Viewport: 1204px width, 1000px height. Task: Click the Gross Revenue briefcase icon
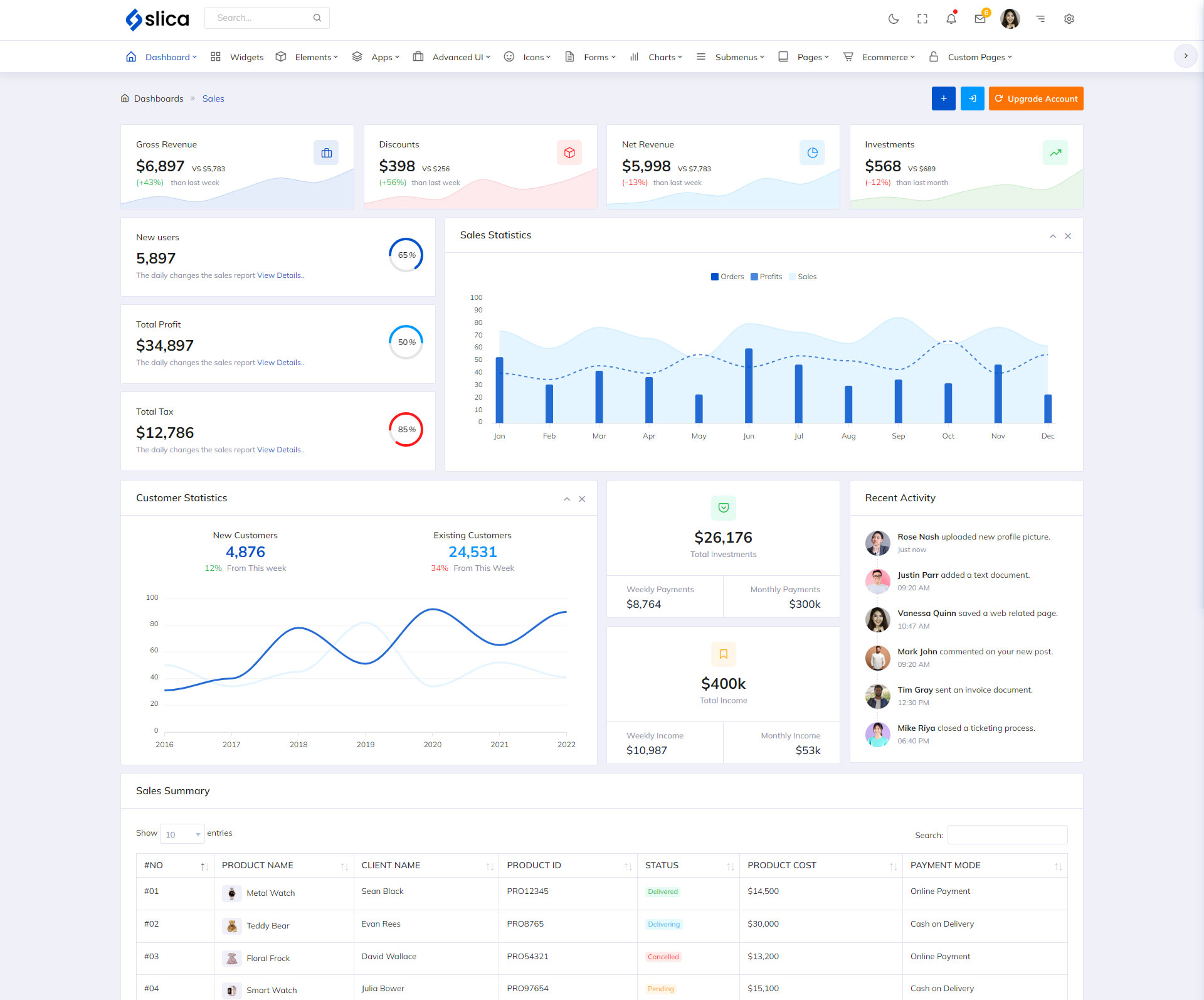[x=326, y=152]
